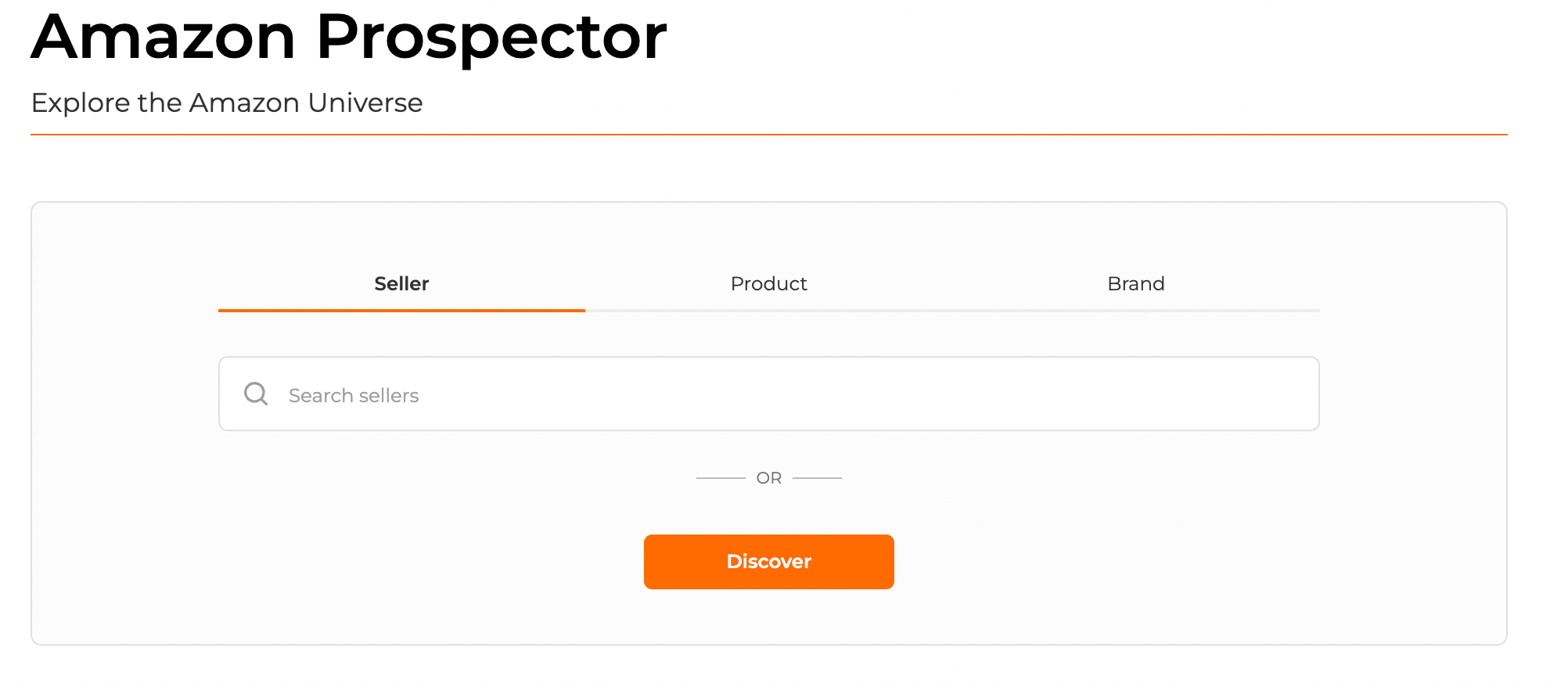
Task: Click the line right of OR
Action: 817,477
